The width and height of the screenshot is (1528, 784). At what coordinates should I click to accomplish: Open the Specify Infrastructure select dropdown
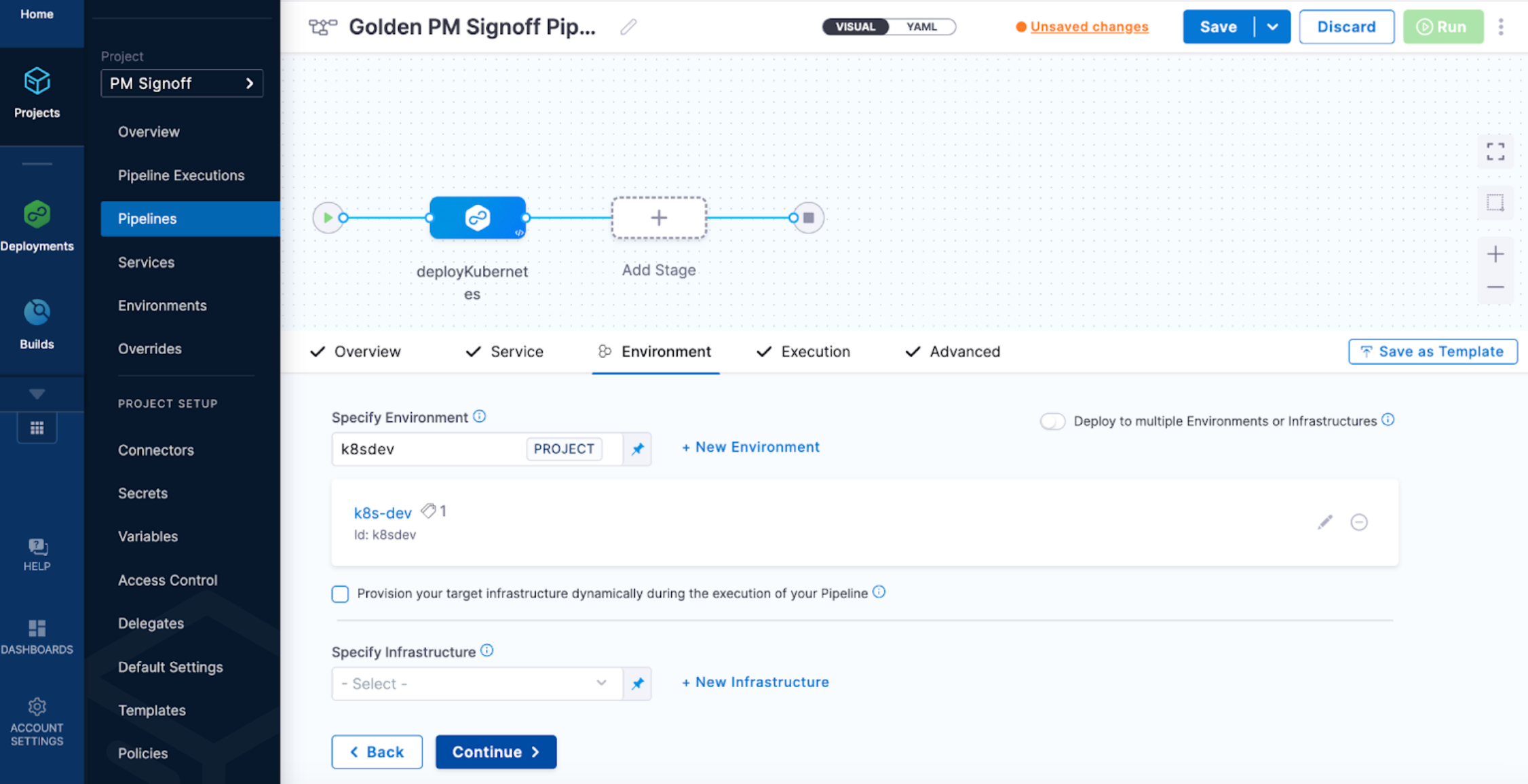click(476, 684)
